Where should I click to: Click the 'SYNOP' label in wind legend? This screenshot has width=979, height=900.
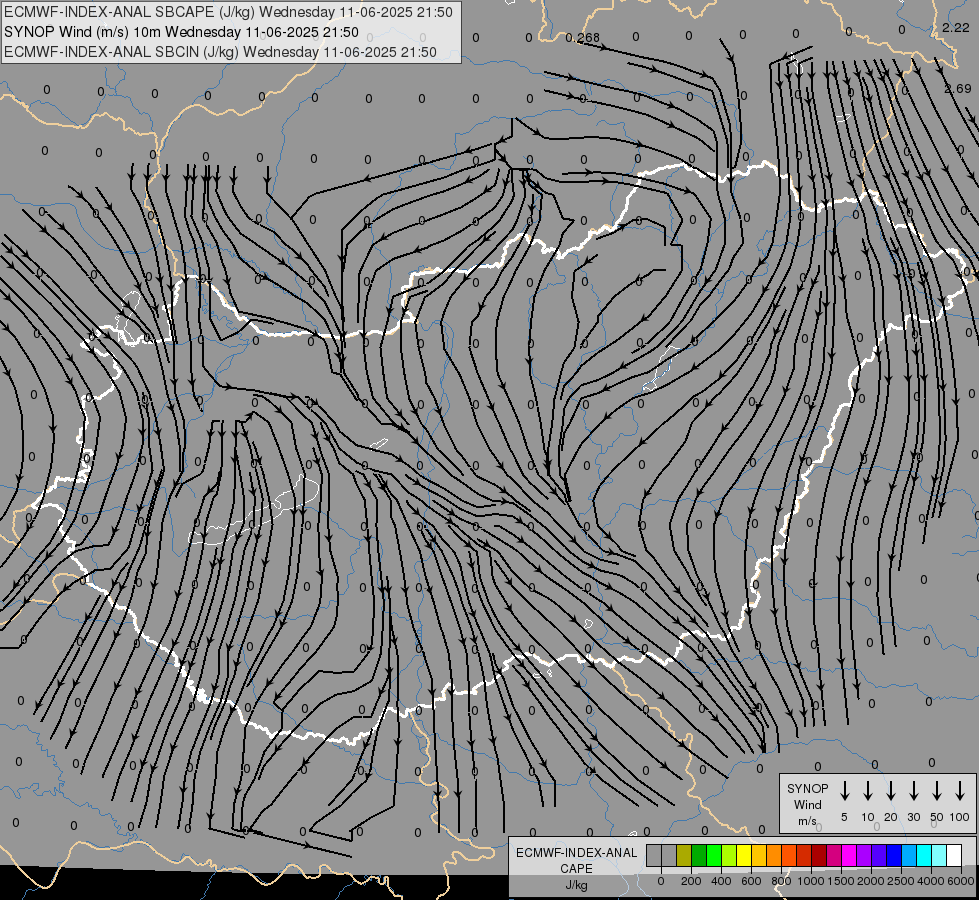pos(807,788)
